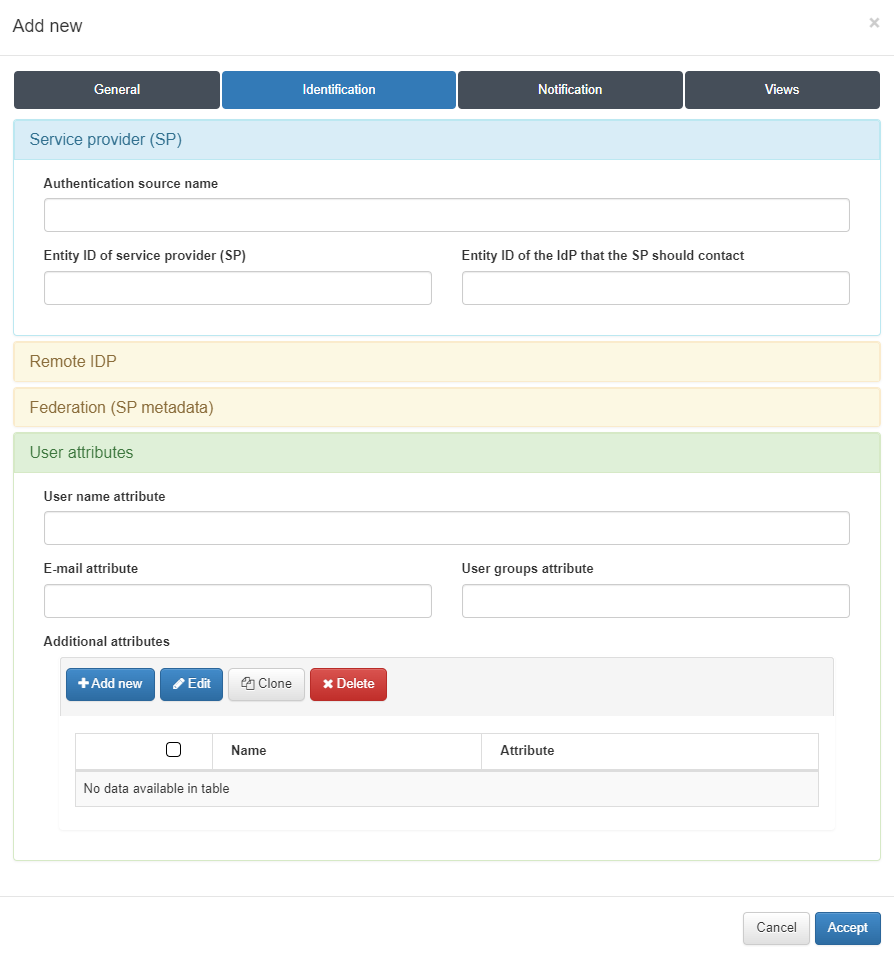Viewport: 894px width, 958px height.
Task: Close the Add new dialog
Action: click(874, 23)
